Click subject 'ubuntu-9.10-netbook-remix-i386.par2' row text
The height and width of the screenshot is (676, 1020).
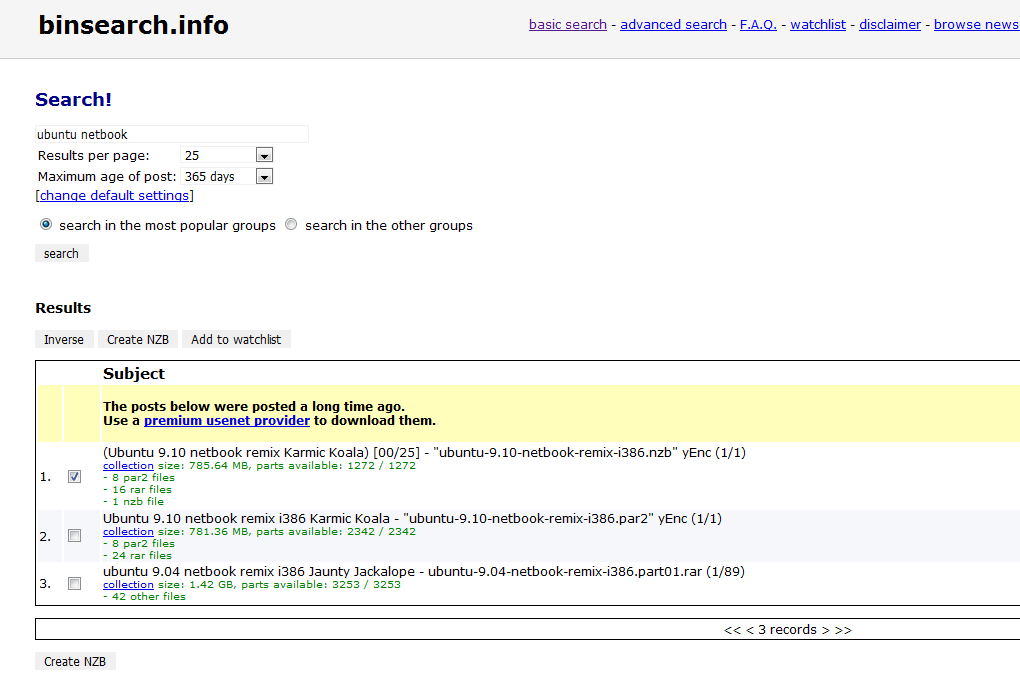(412, 519)
